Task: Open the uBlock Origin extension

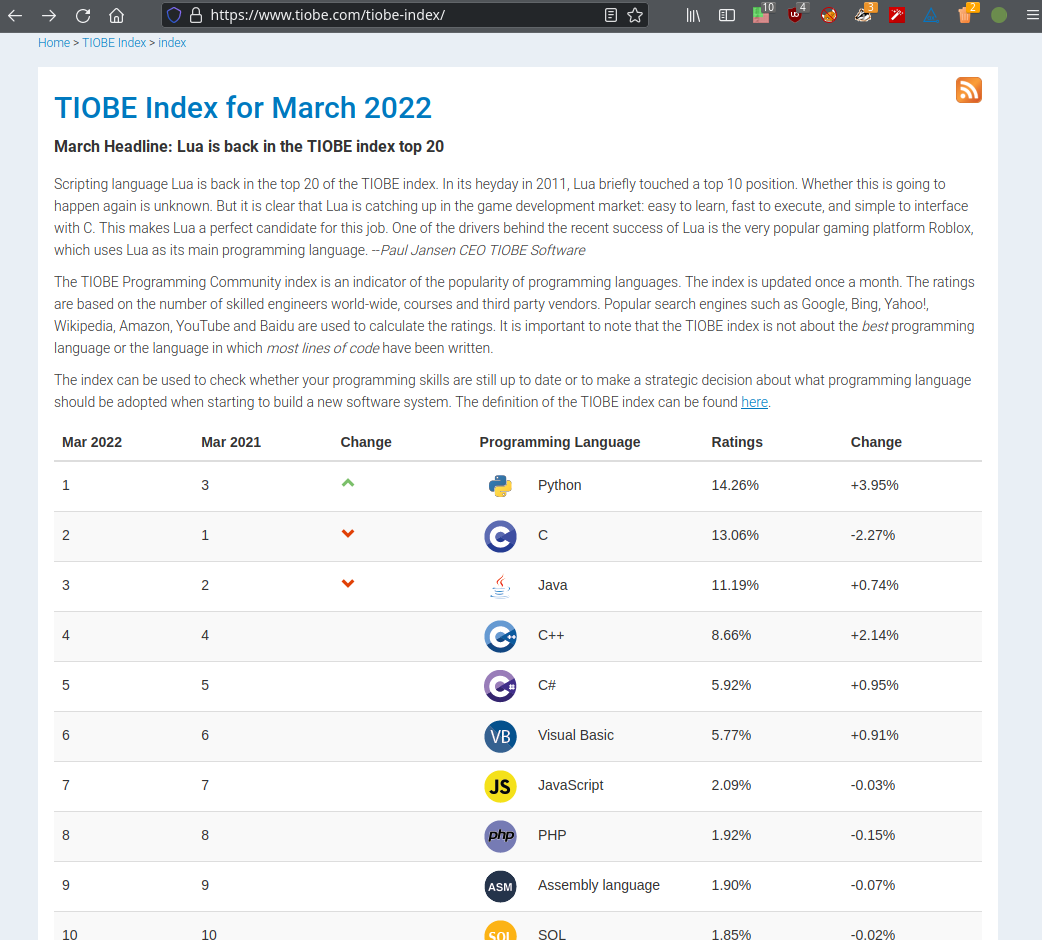Action: tap(795, 15)
